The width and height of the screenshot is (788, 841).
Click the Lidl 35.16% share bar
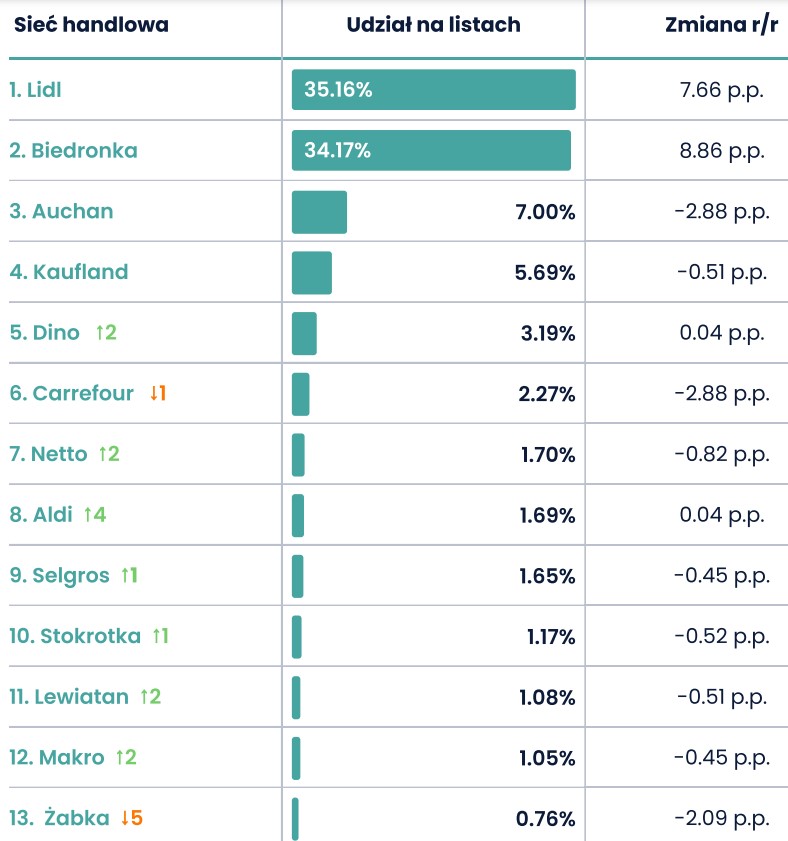click(433, 90)
